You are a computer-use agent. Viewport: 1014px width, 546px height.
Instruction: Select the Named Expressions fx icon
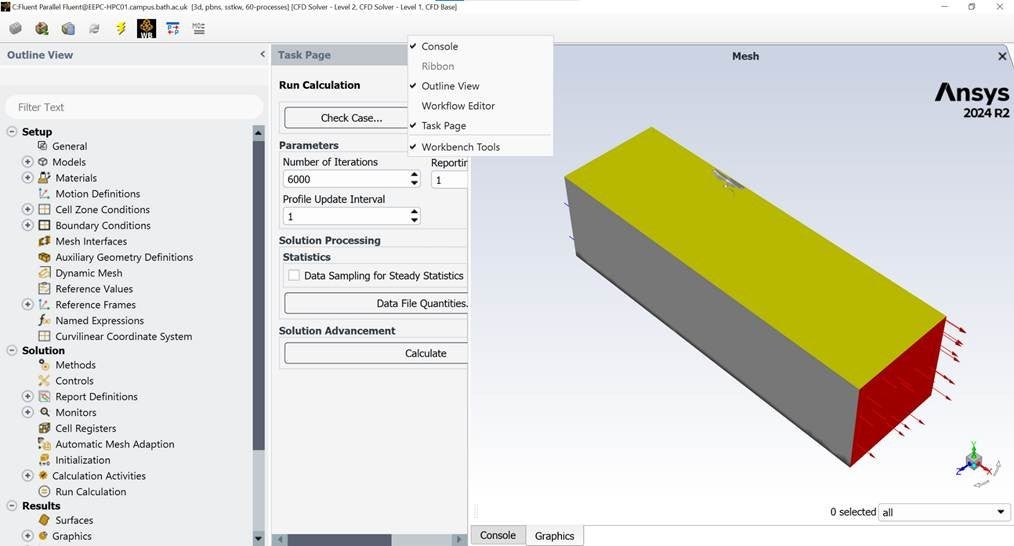pos(45,321)
